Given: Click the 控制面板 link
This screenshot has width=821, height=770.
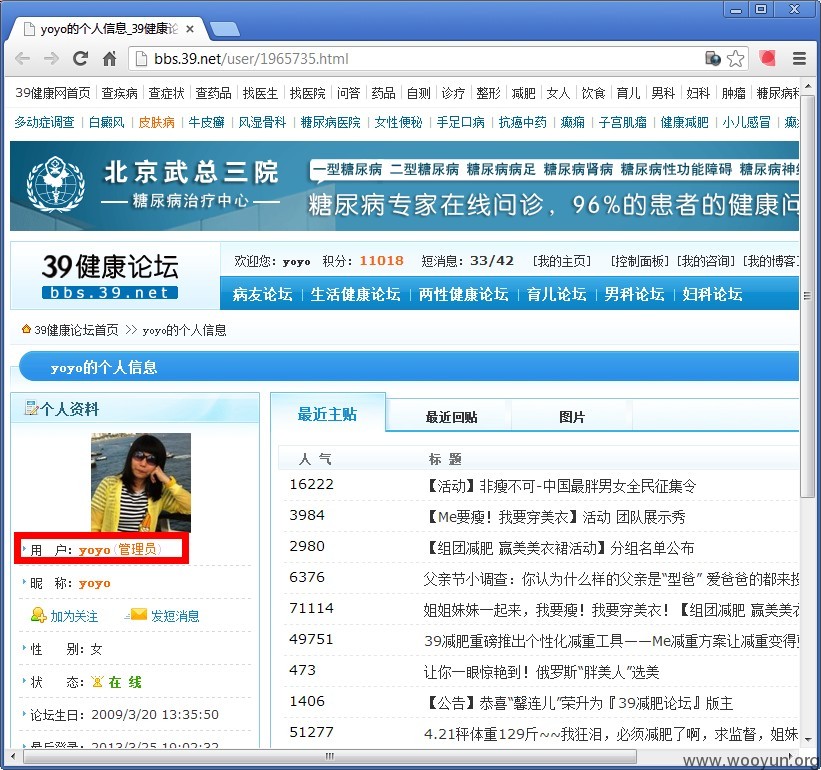Looking at the screenshot, I should (x=640, y=261).
